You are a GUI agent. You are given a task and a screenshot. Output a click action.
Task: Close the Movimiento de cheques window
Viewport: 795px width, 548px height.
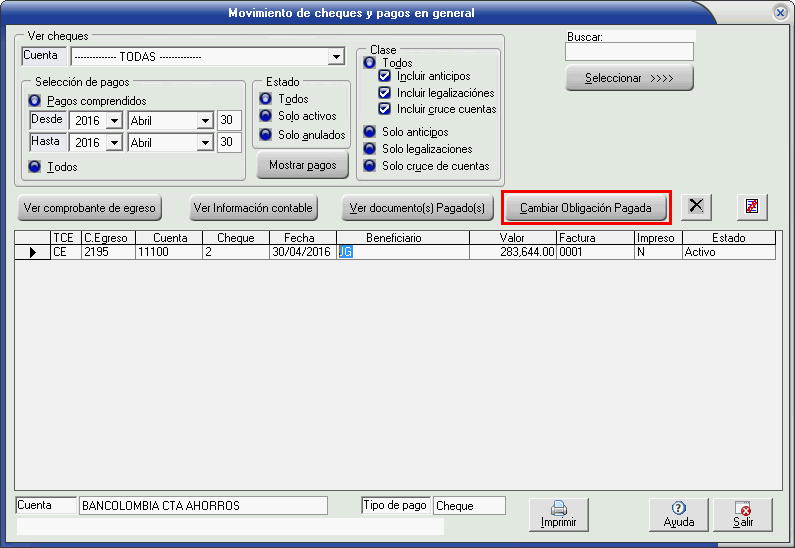(780, 13)
